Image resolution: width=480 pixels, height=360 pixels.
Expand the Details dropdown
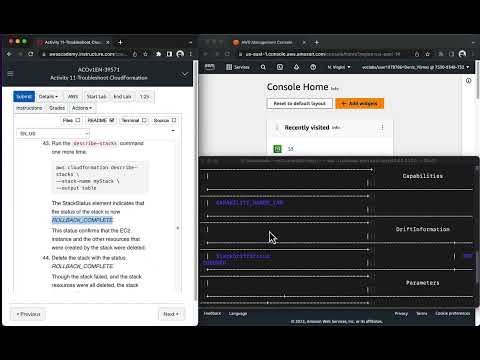(48, 96)
